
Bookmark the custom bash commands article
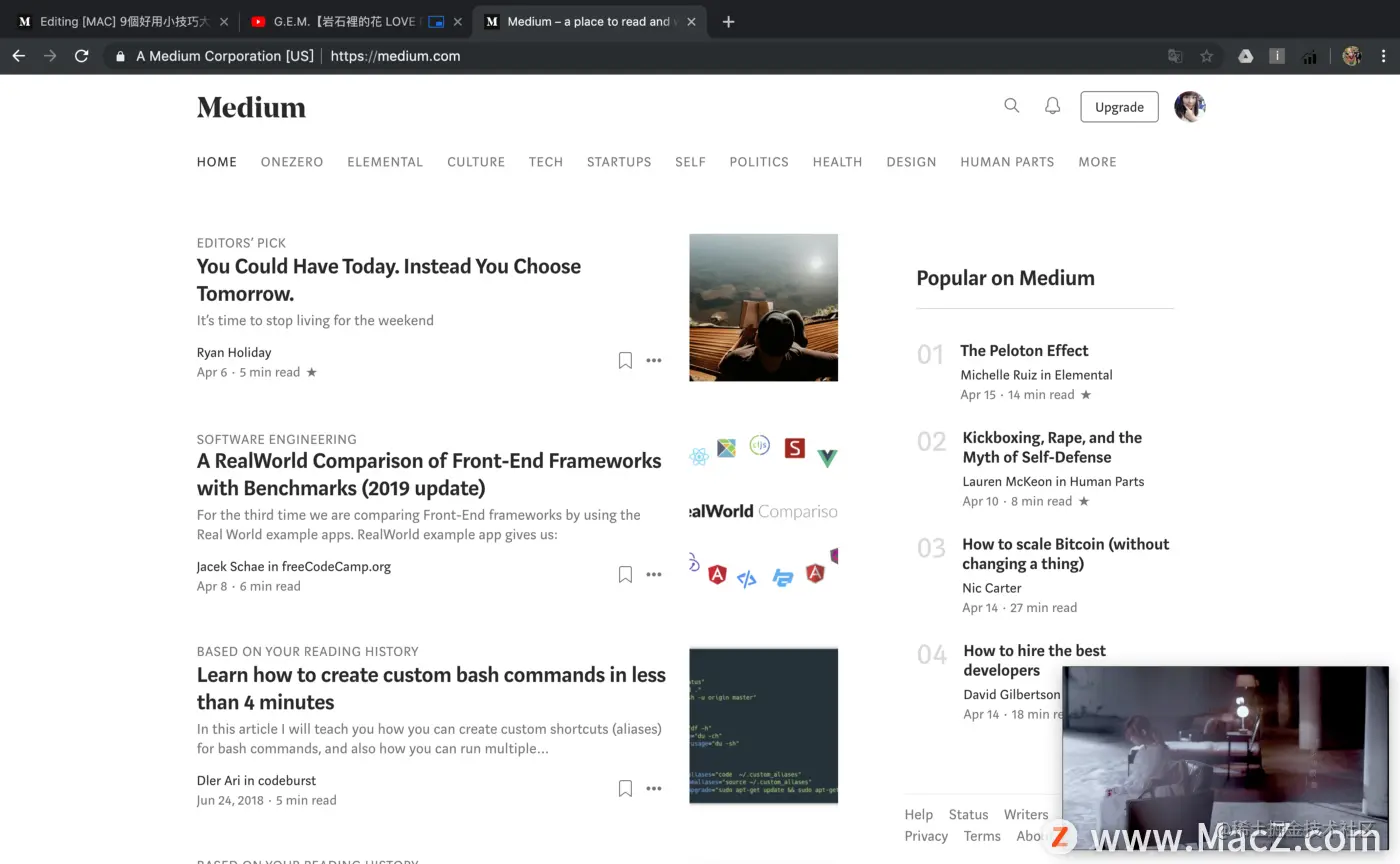pos(625,788)
